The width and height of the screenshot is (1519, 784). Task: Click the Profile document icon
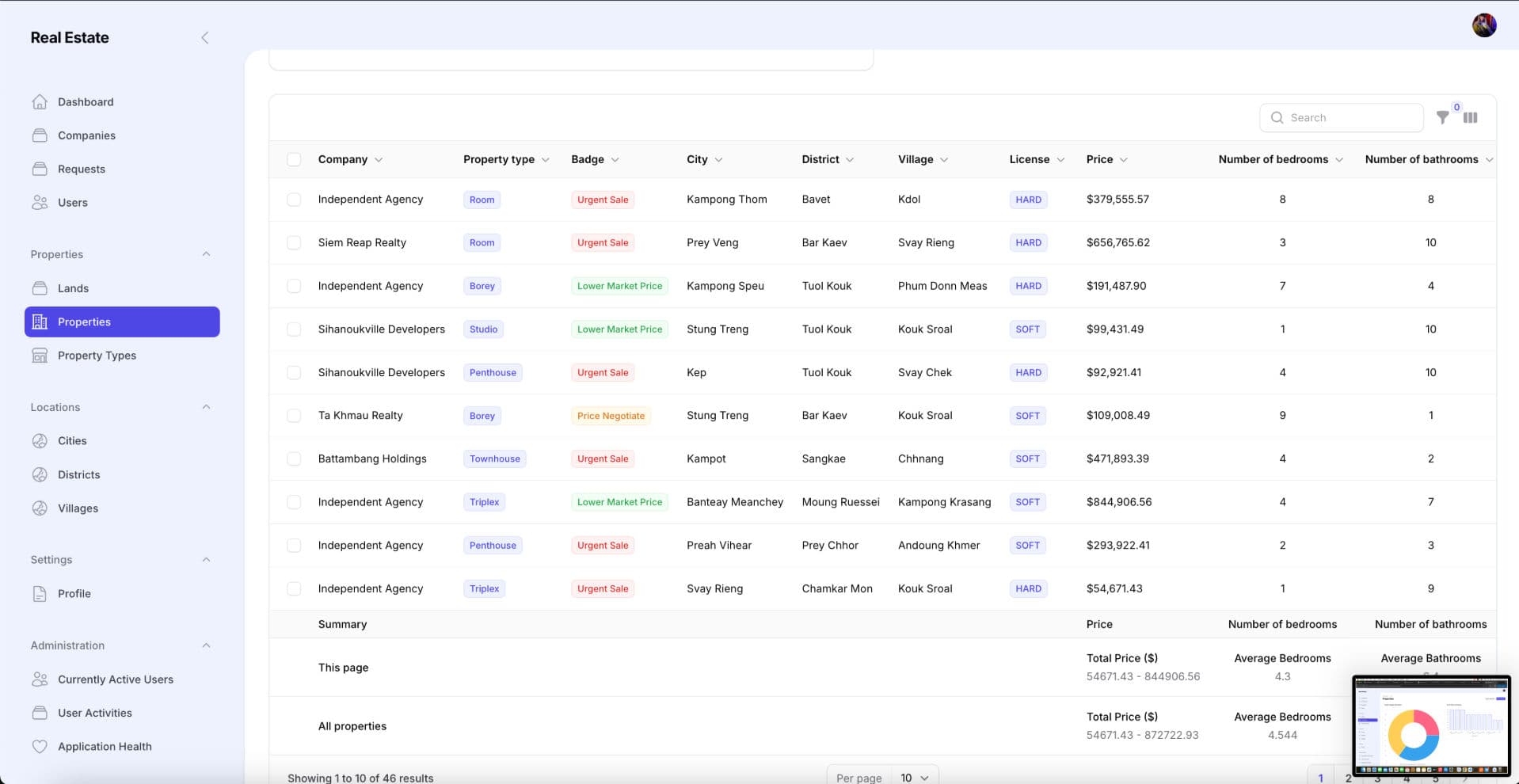click(x=40, y=594)
